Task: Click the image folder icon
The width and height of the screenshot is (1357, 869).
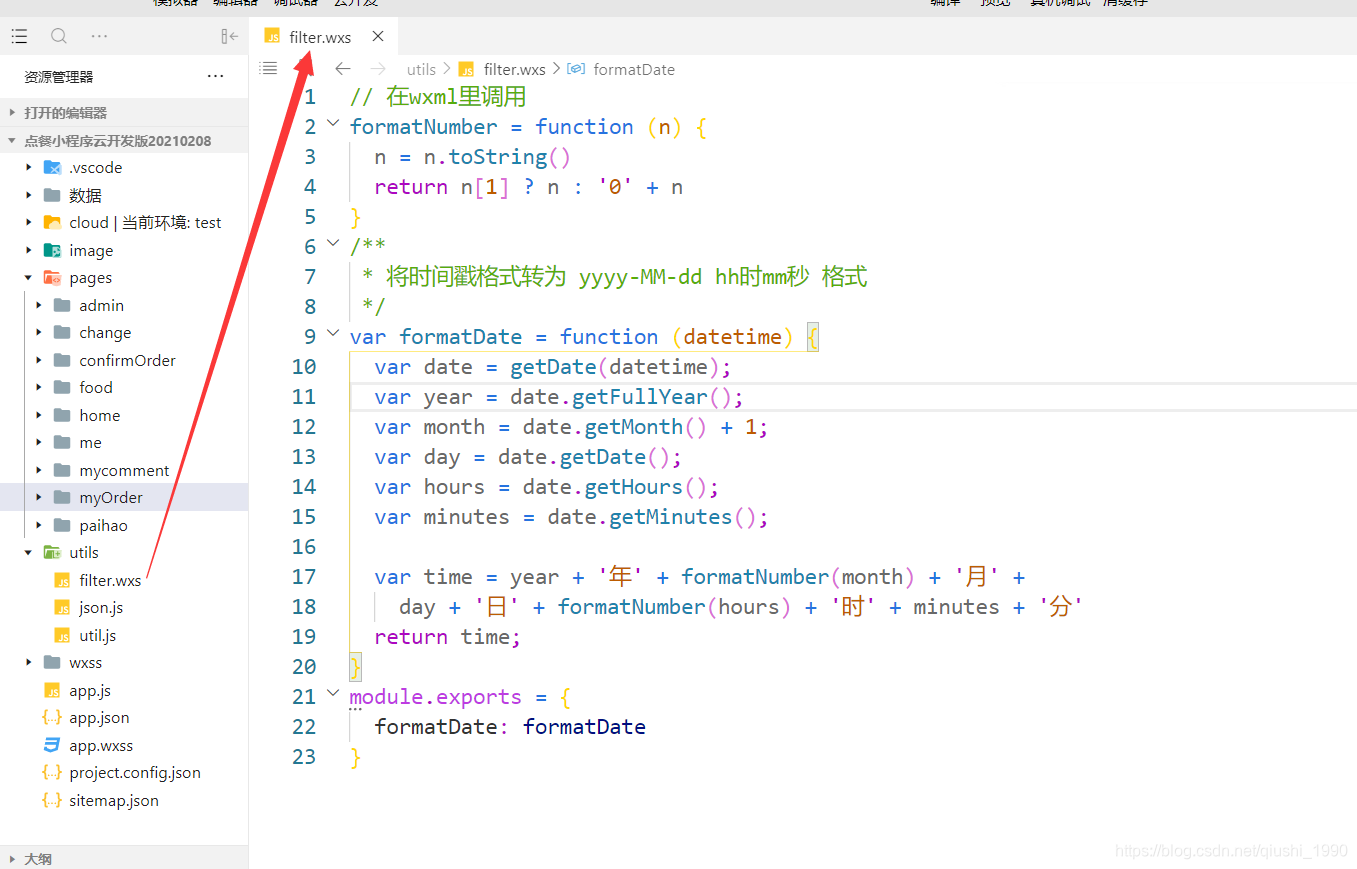Action: (52, 250)
